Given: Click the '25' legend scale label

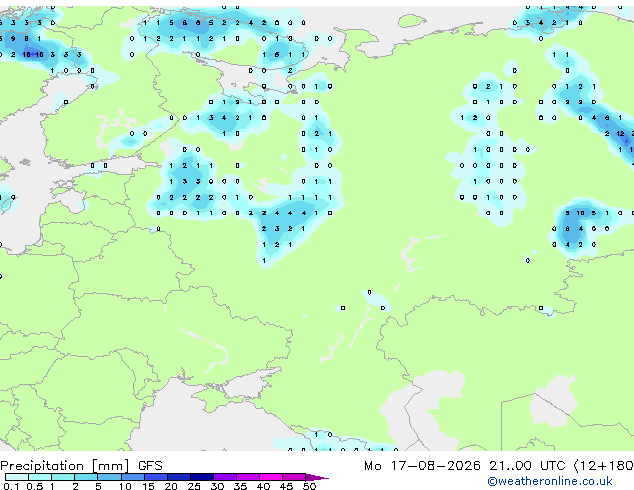Looking at the screenshot, I should tap(194, 486).
